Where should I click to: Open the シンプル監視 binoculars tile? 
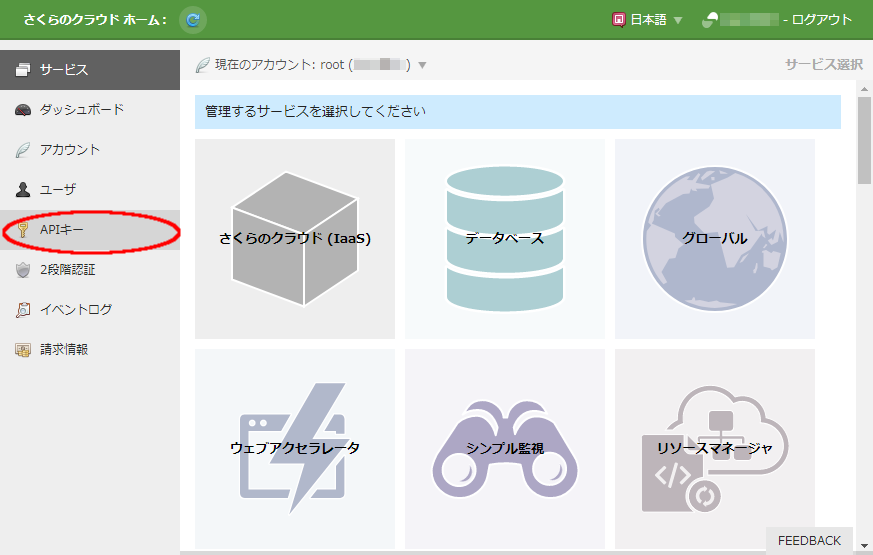[x=505, y=448]
